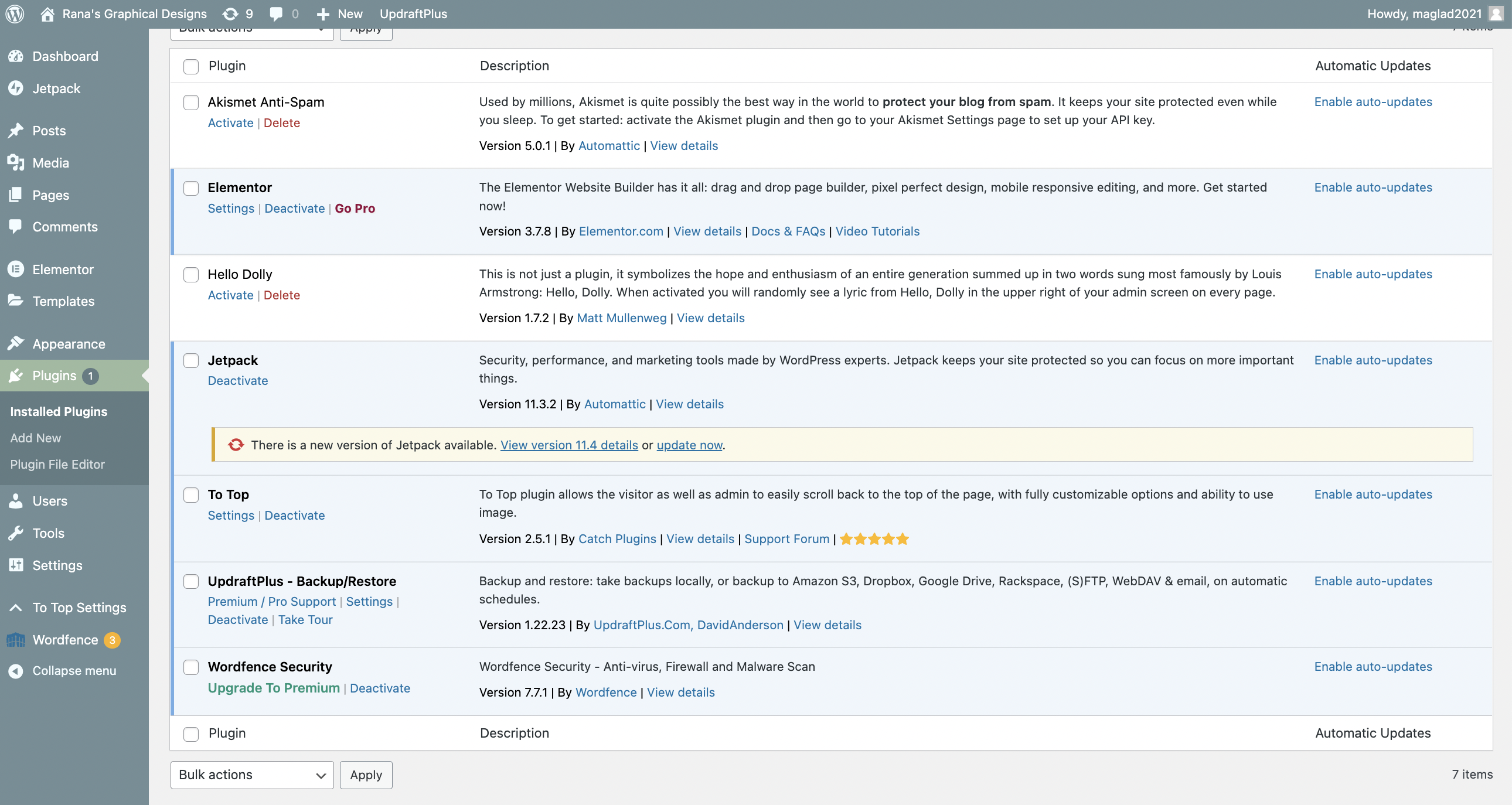
Task: Click the five-star rating for To Top
Action: pyautogui.click(x=874, y=538)
